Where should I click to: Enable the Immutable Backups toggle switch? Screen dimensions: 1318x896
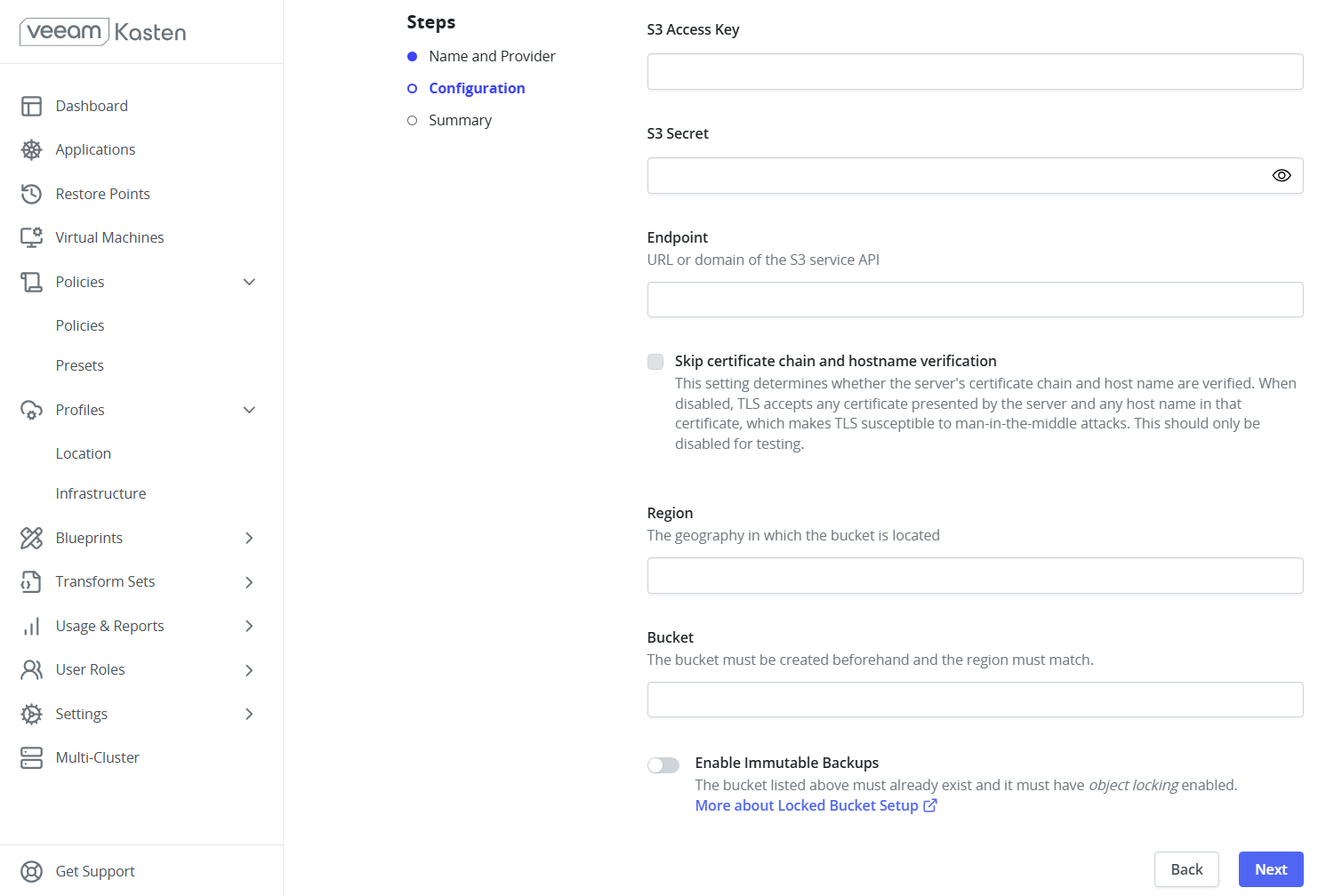[x=663, y=765]
